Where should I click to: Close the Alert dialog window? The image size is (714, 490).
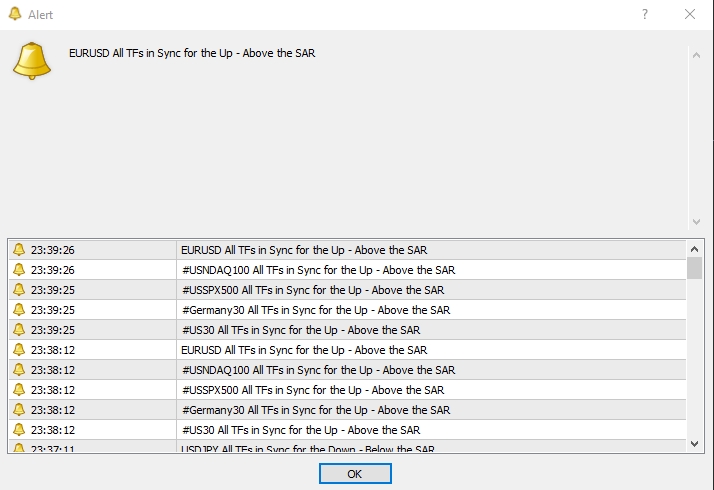690,14
